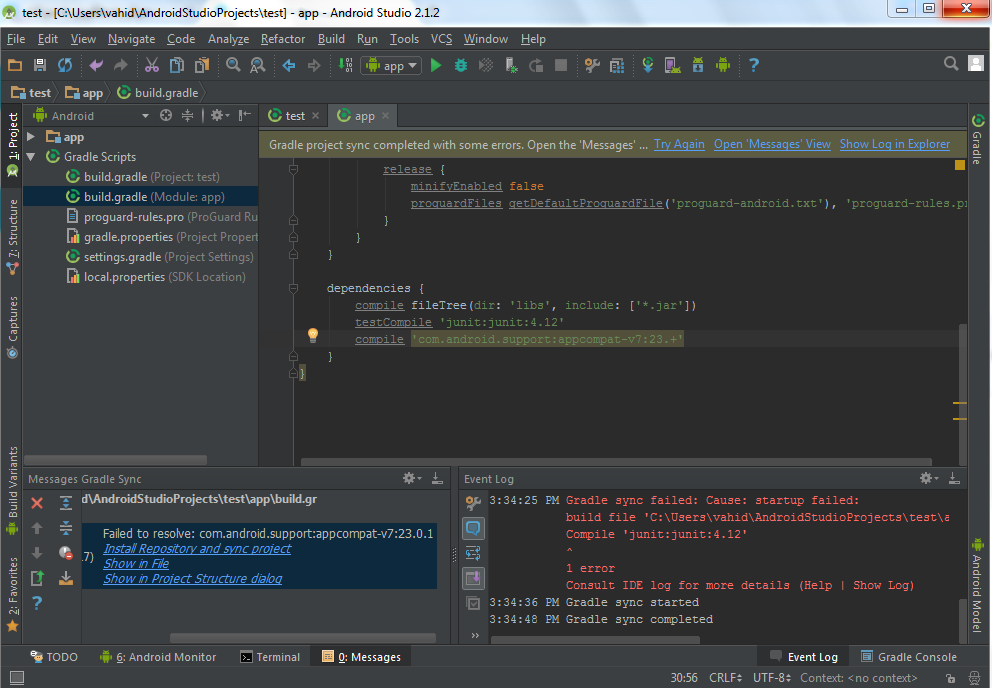The image size is (992, 688).
Task: Click the red X in Messages panel
Action: click(37, 503)
